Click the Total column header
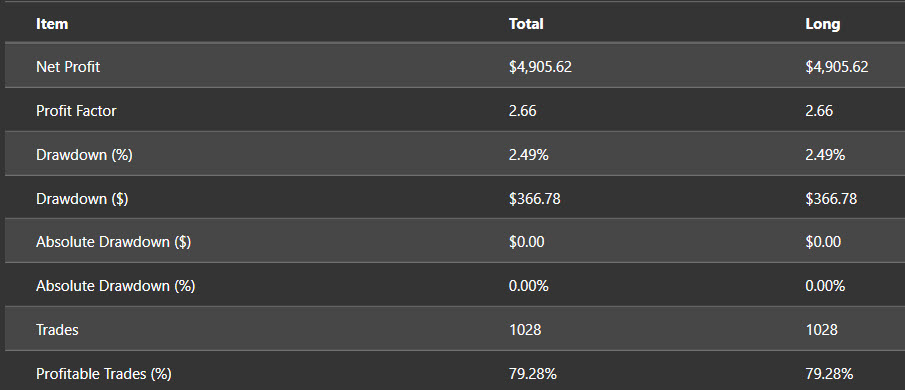Viewport: 905px width, 390px height. pyautogui.click(x=526, y=24)
